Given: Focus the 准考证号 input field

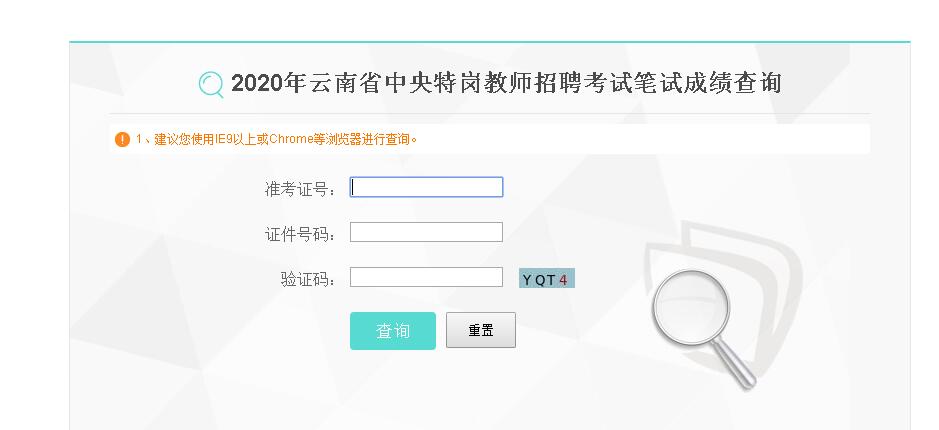Looking at the screenshot, I should pos(426,187).
